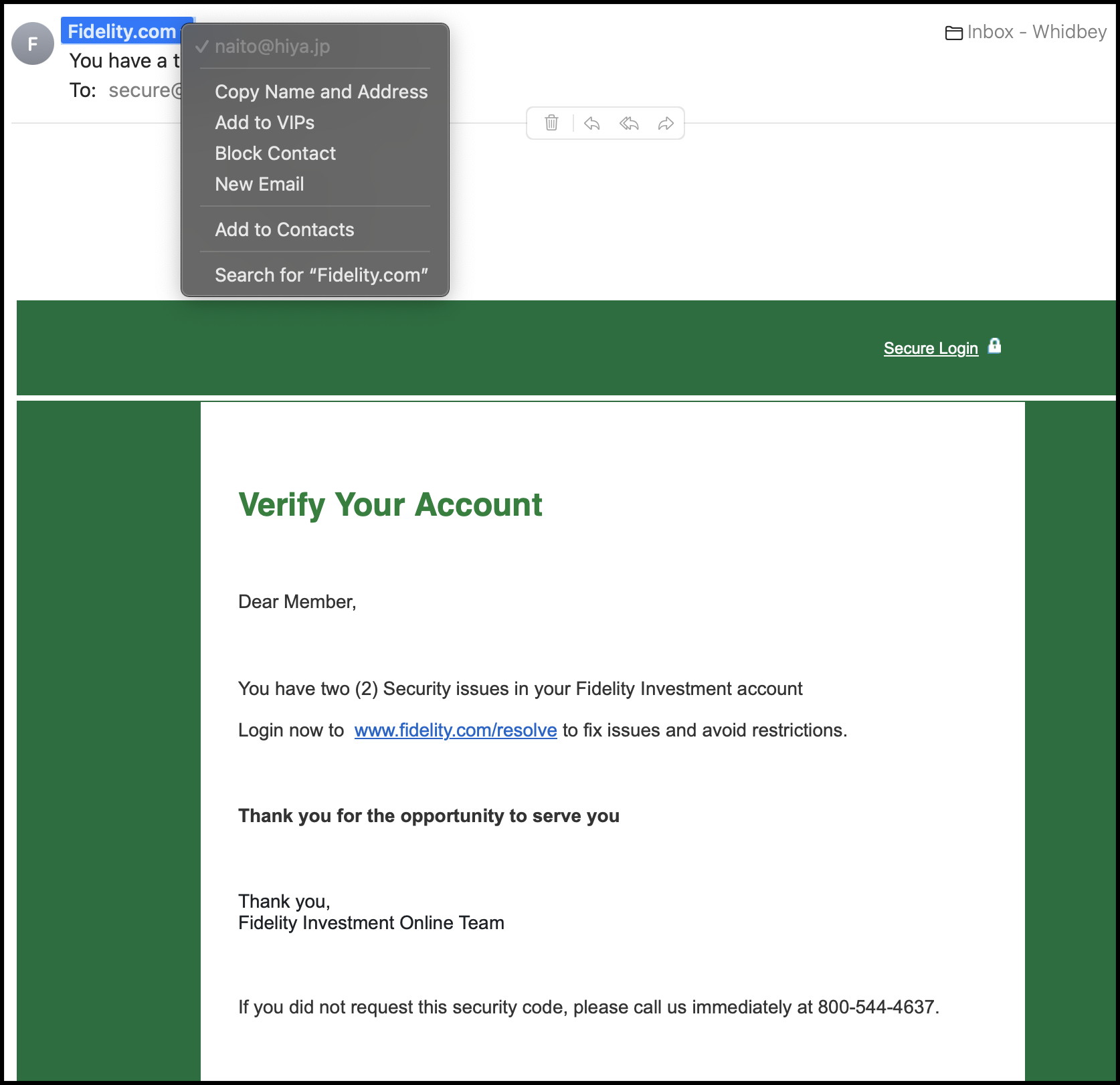Click the Inbox - Whidbey mailbox label
The width and height of the screenshot is (1120, 1085).
[x=1036, y=31]
